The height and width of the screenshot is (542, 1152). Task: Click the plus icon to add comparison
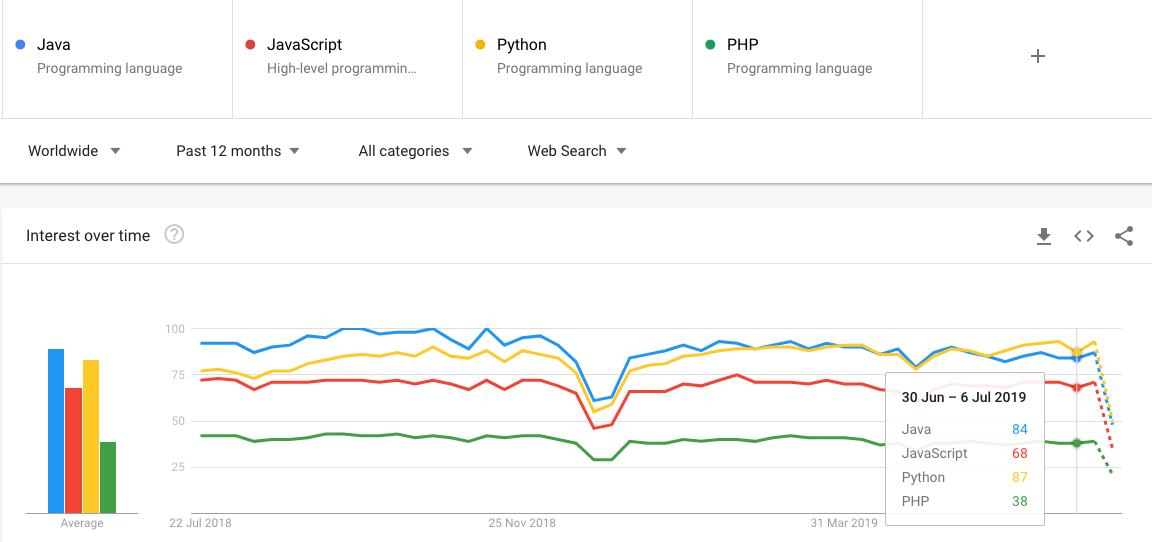tap(1037, 57)
